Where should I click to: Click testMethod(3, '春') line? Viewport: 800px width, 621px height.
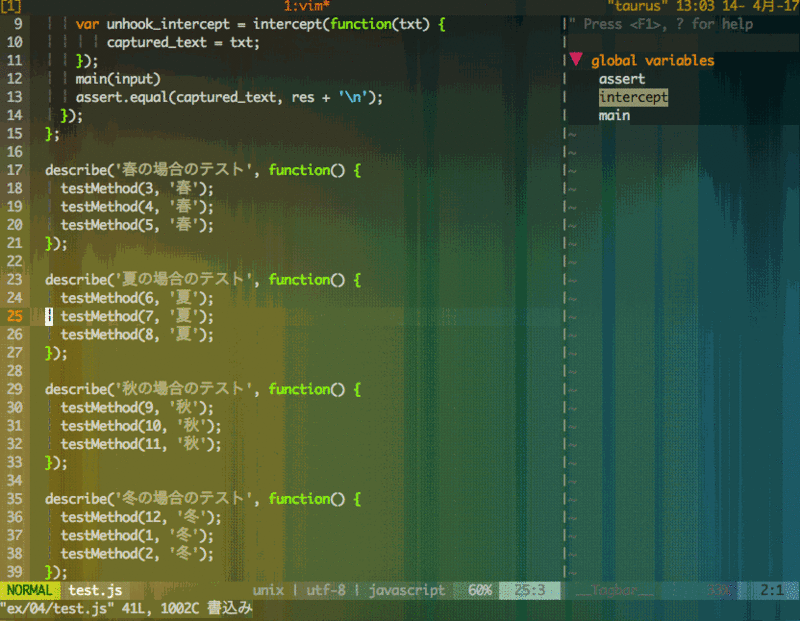point(137,188)
